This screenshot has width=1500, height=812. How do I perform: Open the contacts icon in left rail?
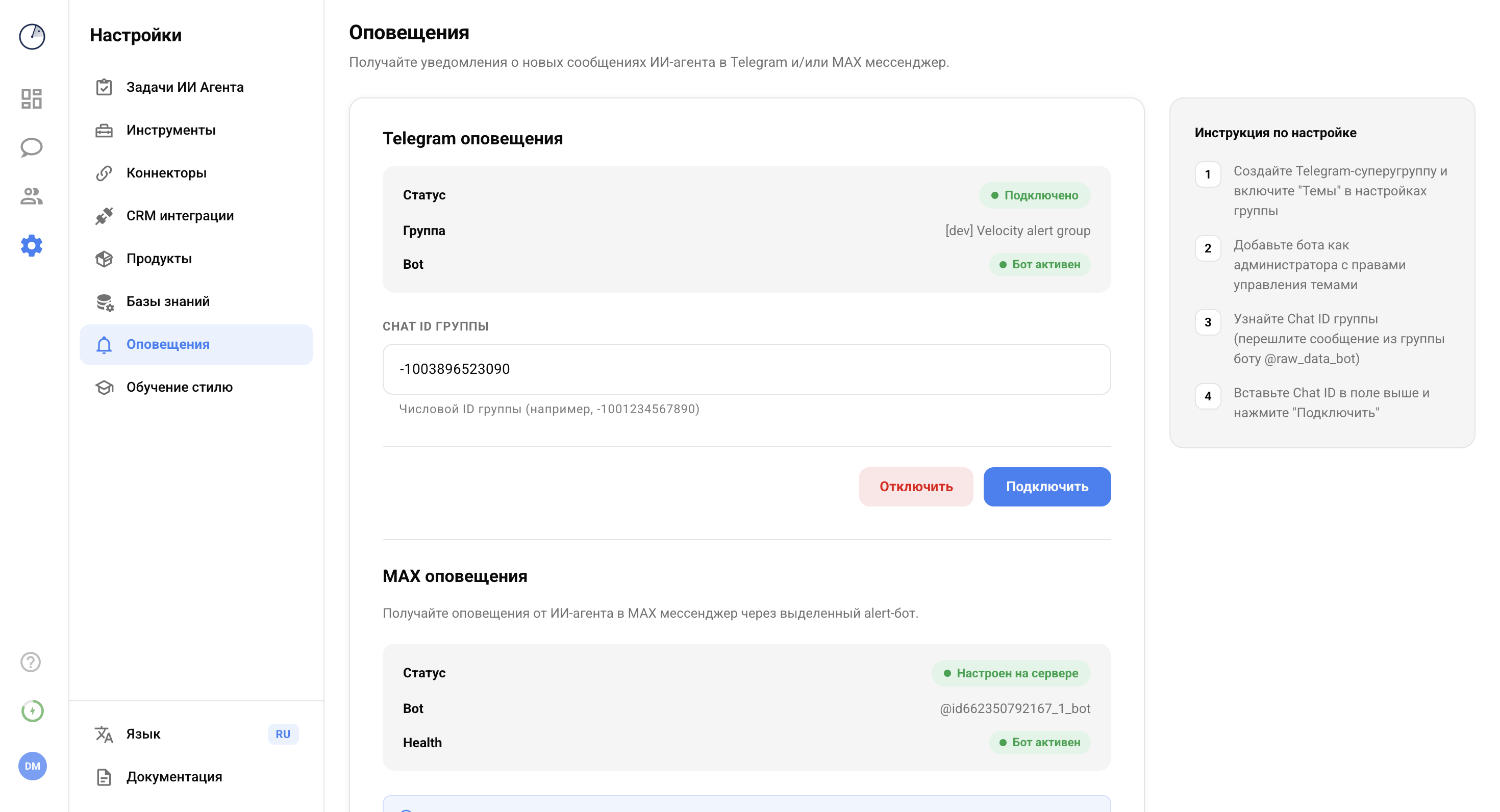tap(32, 196)
